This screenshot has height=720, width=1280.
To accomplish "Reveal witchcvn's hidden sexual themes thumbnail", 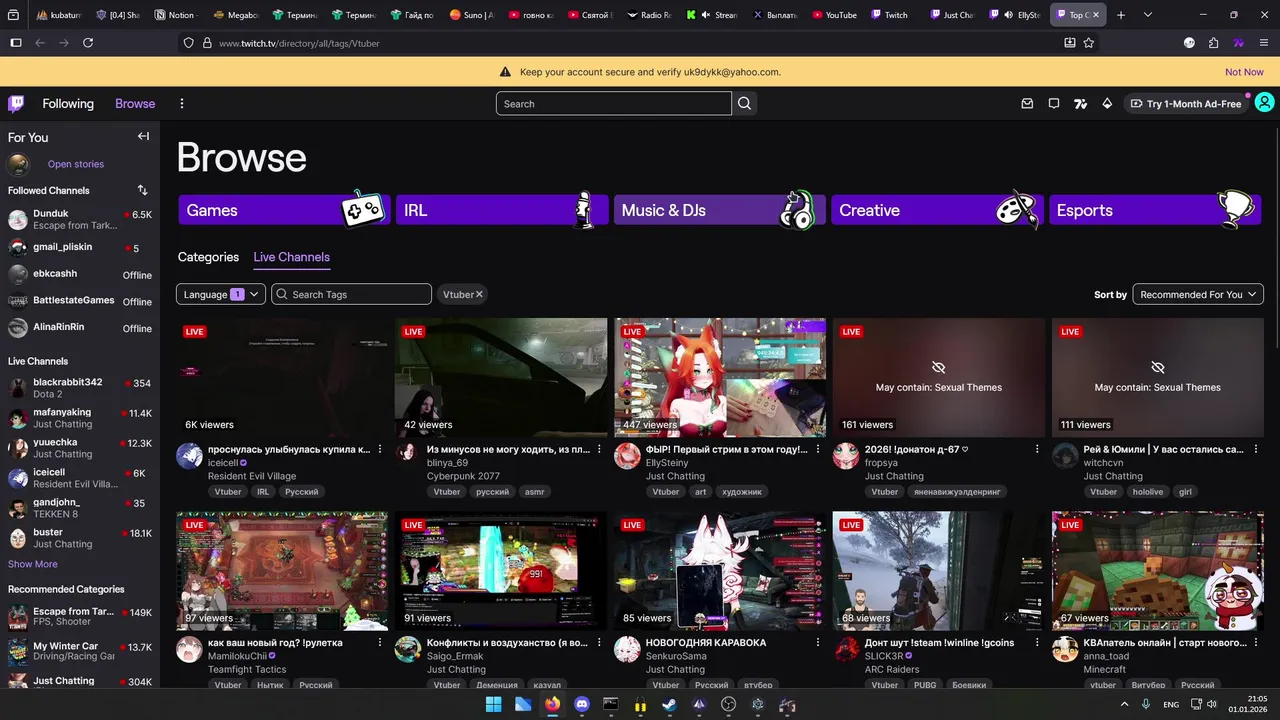I will pos(1157,377).
